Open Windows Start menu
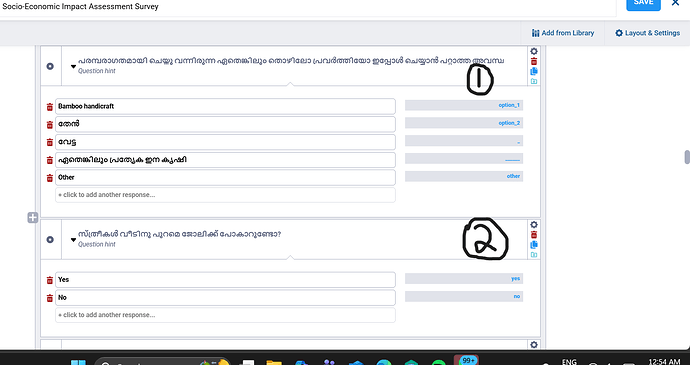690x365 pixels. (x=79, y=362)
